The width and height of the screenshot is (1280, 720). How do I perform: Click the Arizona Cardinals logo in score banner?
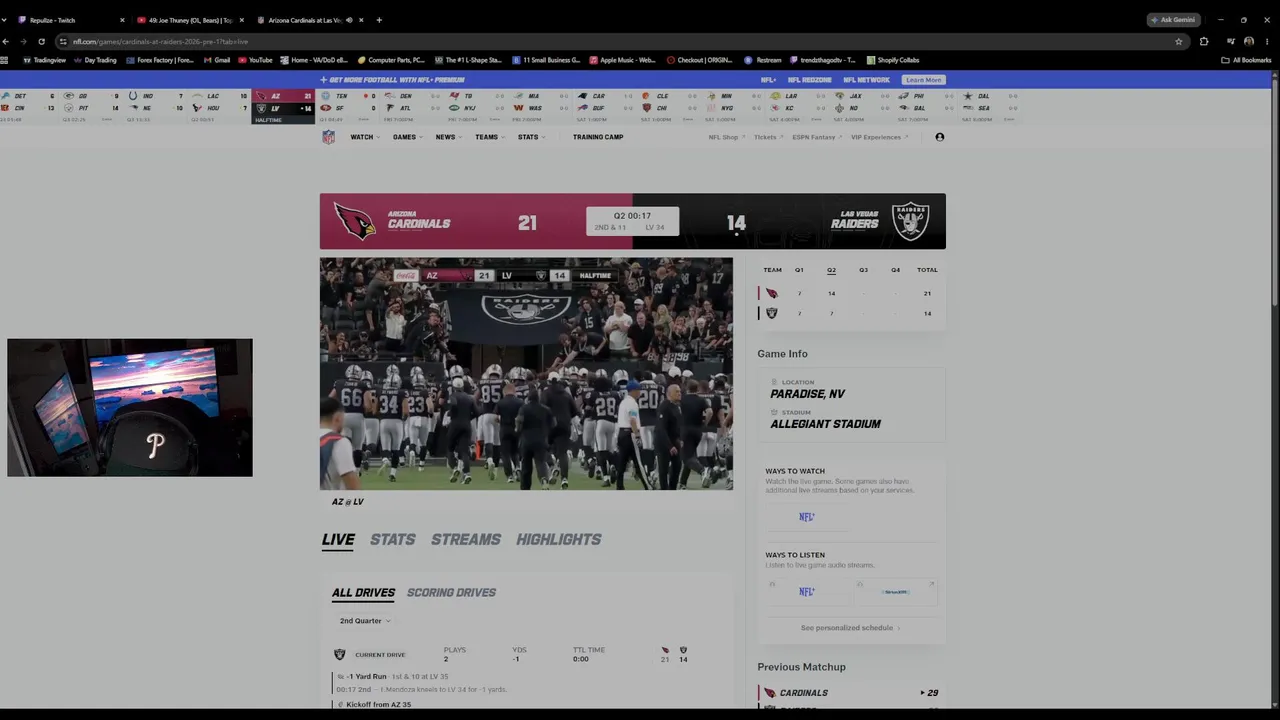(x=354, y=222)
